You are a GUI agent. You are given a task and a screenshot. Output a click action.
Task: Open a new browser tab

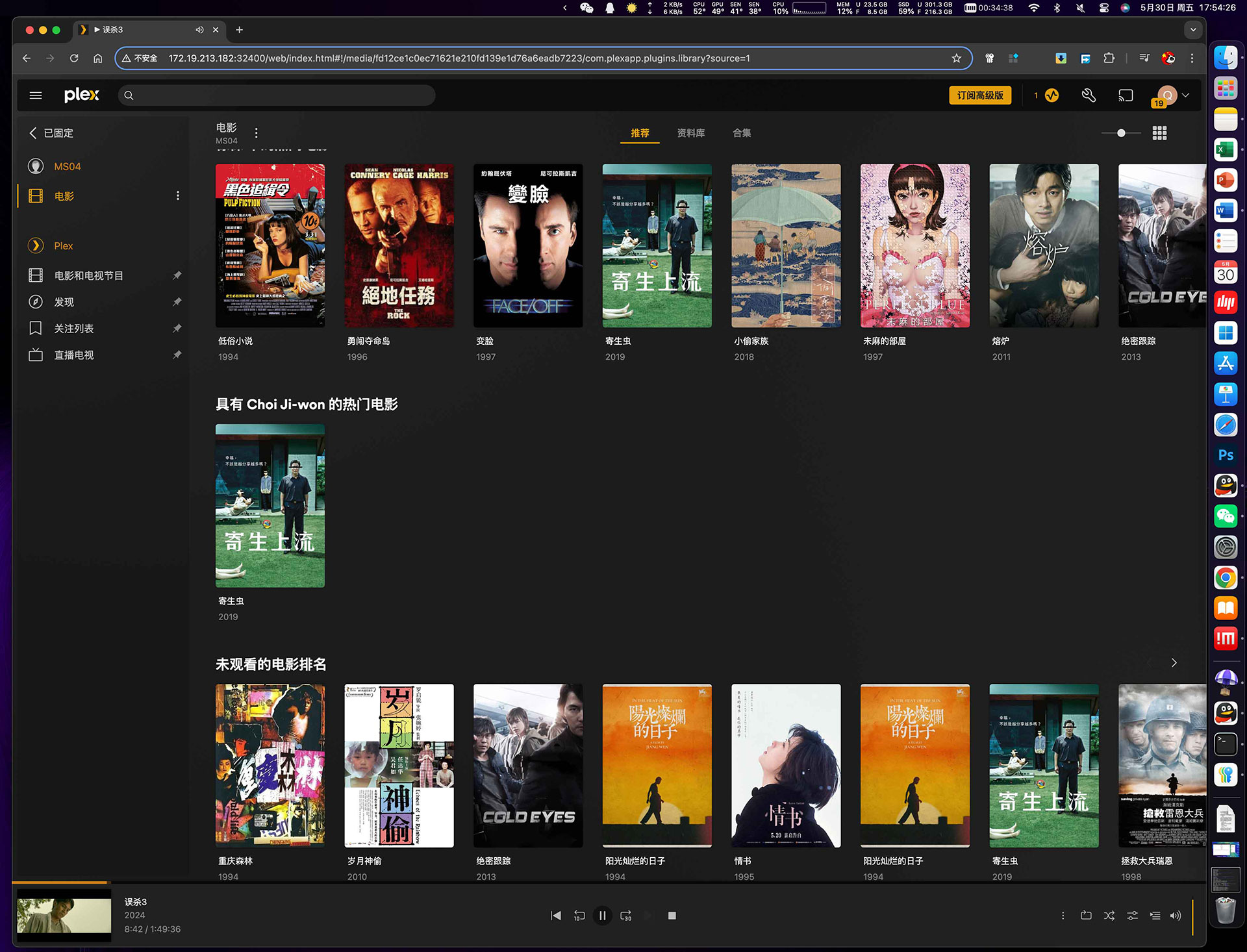point(239,30)
